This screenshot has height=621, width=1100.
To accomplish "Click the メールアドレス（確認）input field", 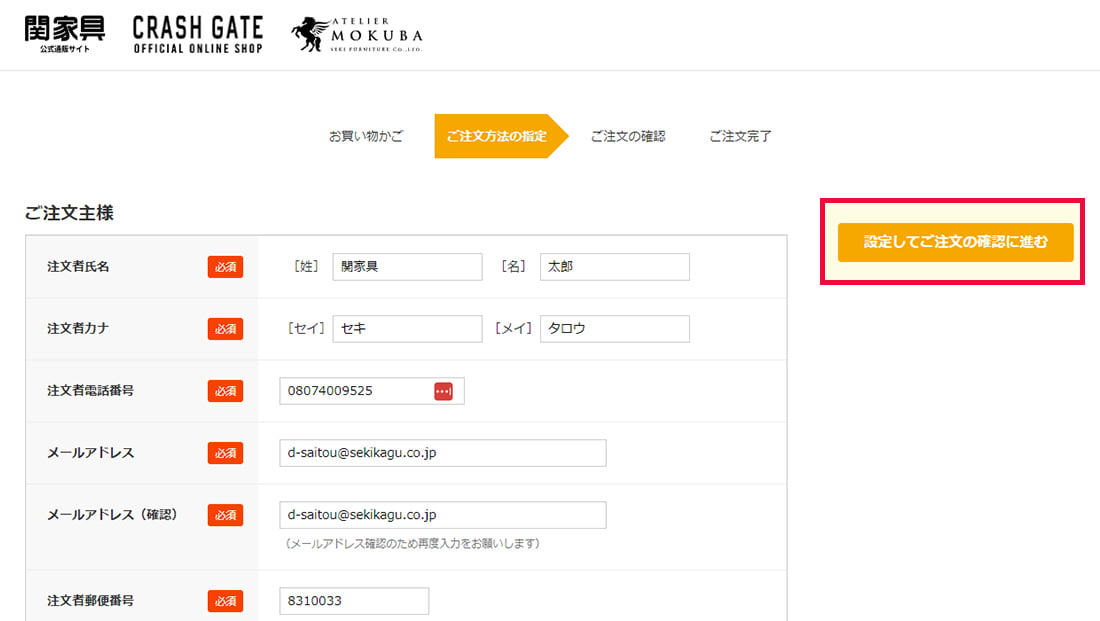I will [442, 515].
